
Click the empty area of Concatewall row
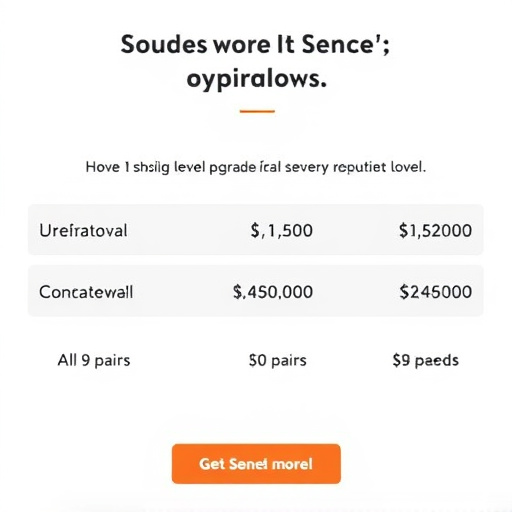click(x=183, y=291)
